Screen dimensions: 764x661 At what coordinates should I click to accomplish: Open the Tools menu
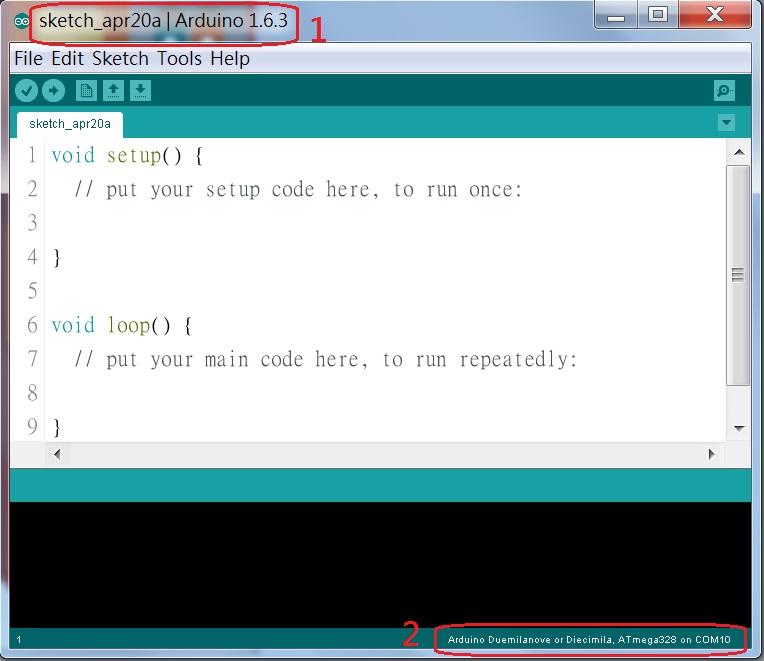tap(179, 58)
